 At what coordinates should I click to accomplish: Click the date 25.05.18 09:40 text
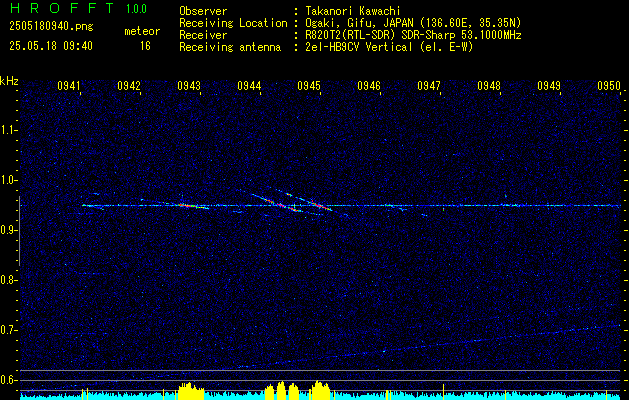tap(51, 46)
